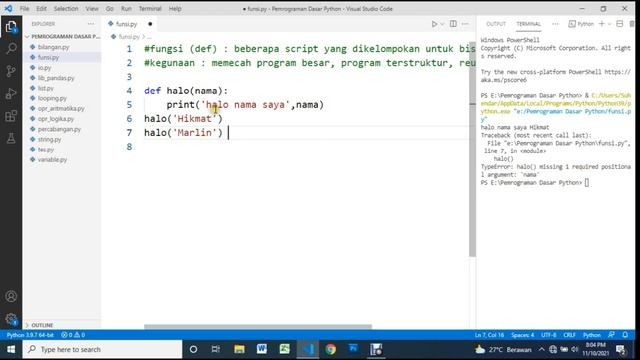
Task: Open opr_aritmatika.py in the explorer
Action: pyautogui.click(x=62, y=109)
